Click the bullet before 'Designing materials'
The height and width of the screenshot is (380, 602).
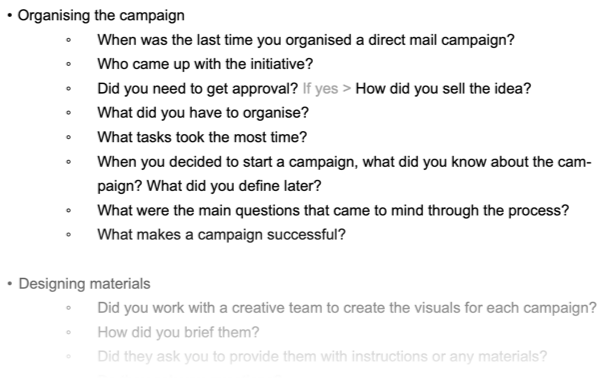coord(10,284)
